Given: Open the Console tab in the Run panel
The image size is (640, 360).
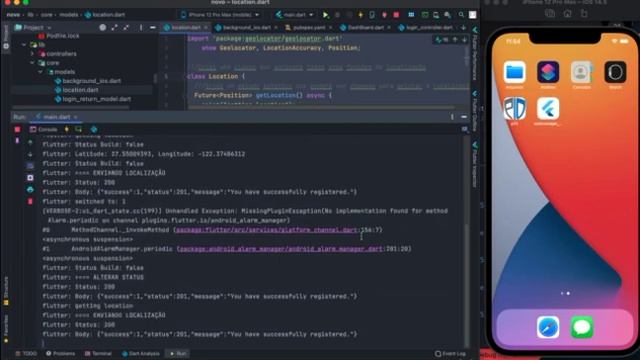Looking at the screenshot, I should pyautogui.click(x=44, y=129).
